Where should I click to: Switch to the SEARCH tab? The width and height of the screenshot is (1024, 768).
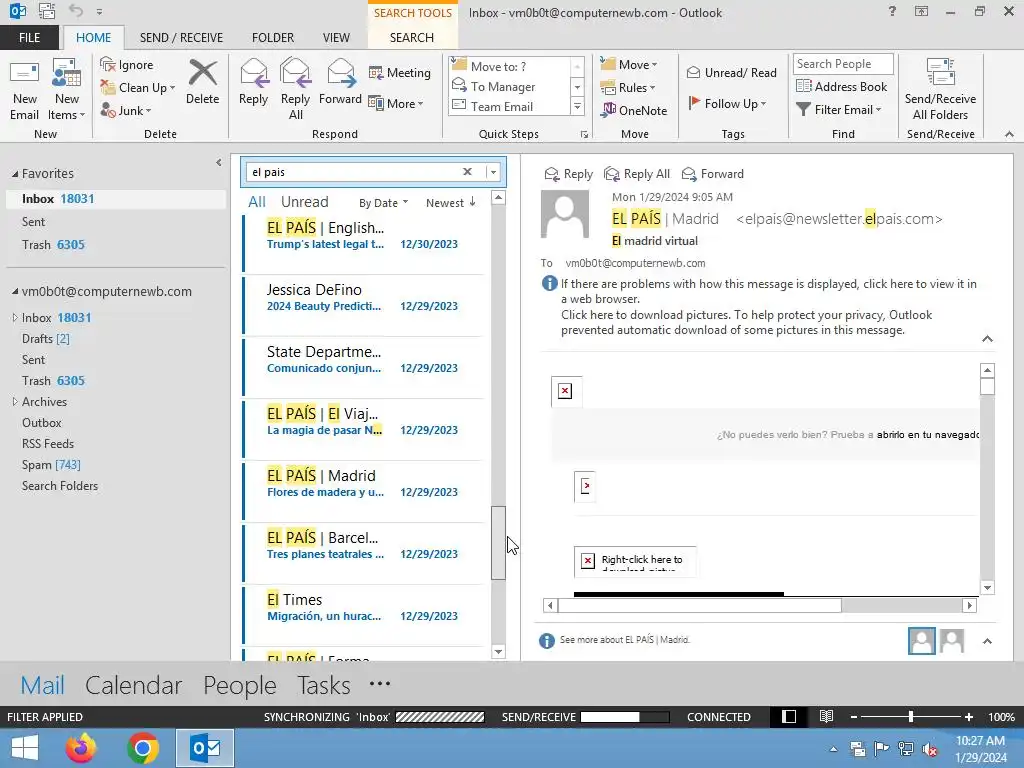click(412, 37)
